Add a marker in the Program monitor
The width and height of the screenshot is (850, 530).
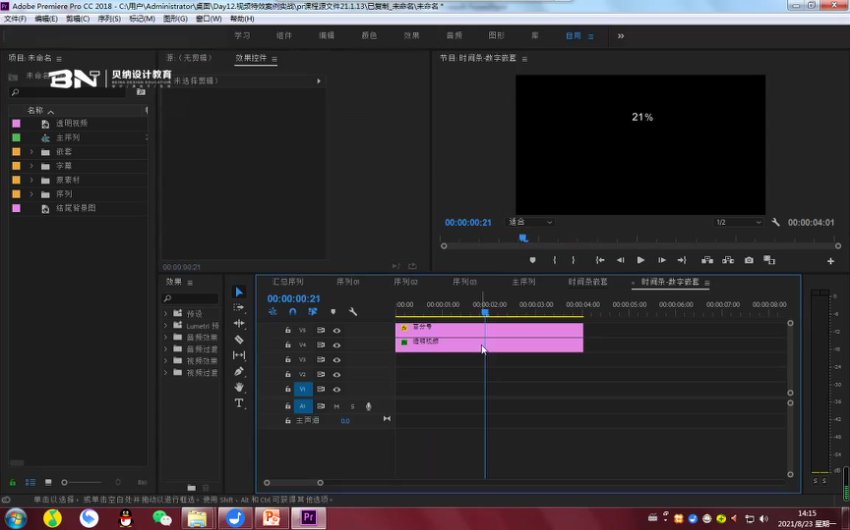pyautogui.click(x=532, y=260)
